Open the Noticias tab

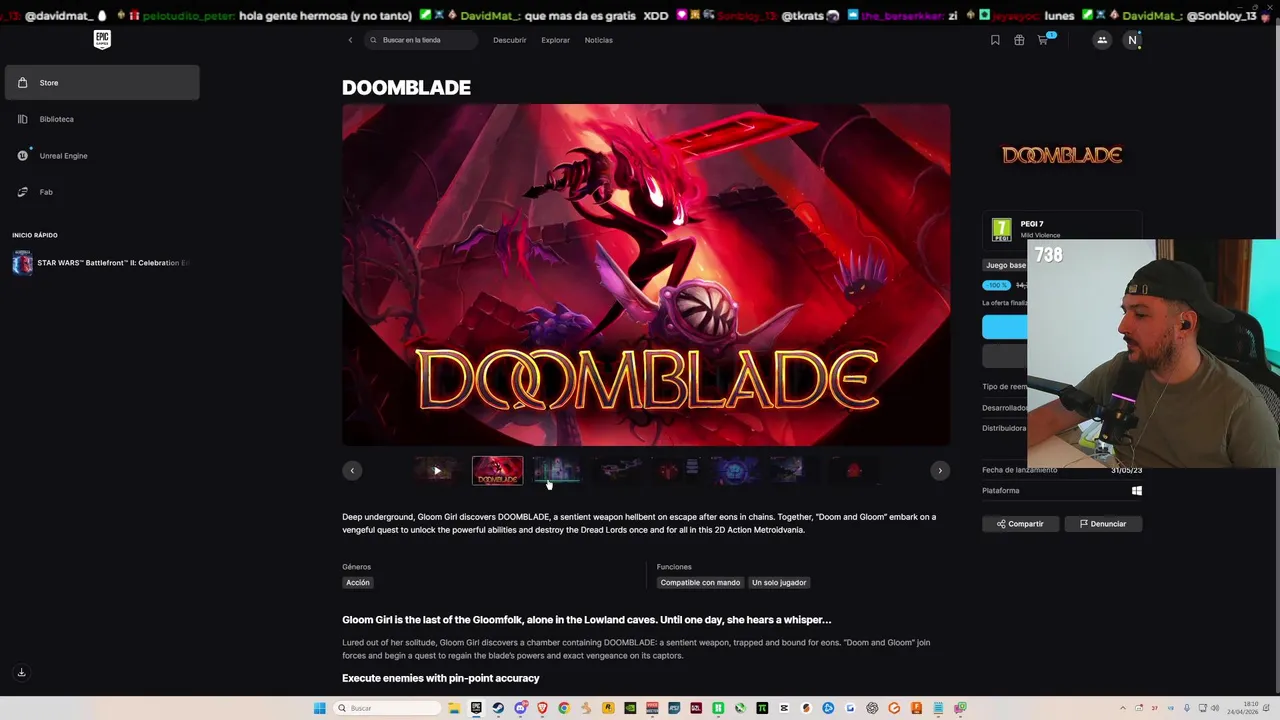[598, 40]
